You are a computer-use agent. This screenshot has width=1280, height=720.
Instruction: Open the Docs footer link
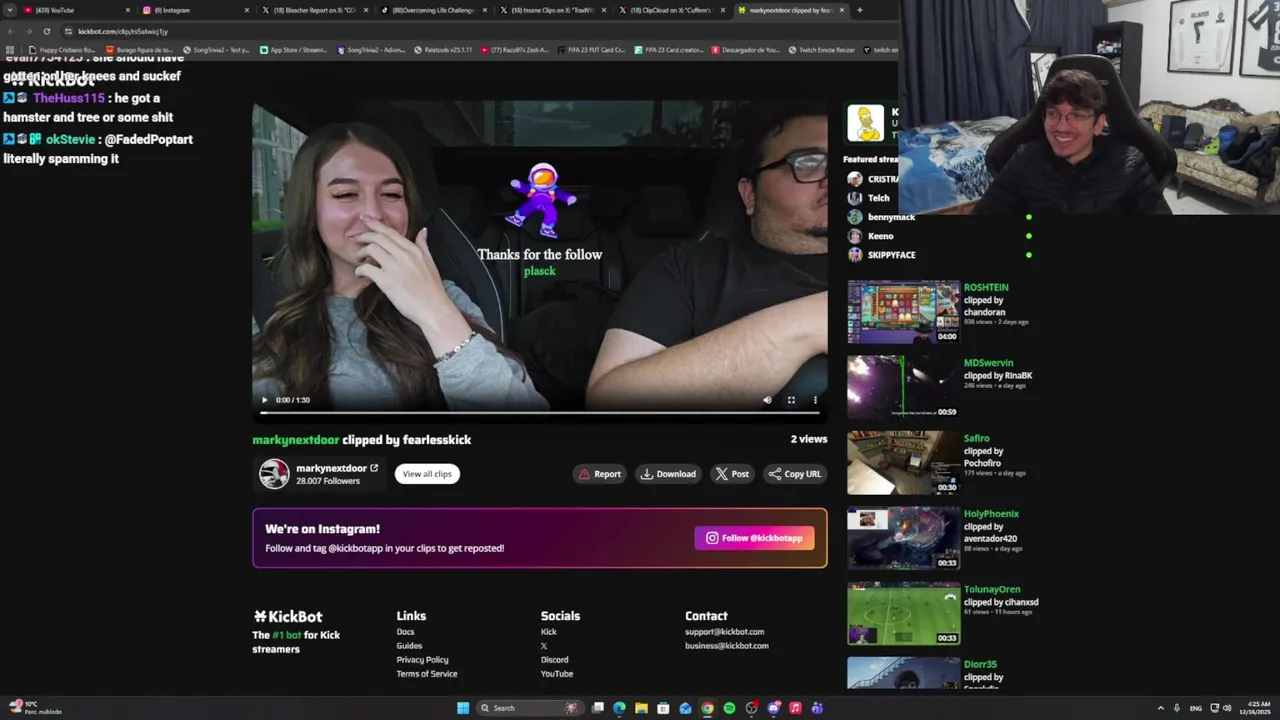pyautogui.click(x=405, y=632)
